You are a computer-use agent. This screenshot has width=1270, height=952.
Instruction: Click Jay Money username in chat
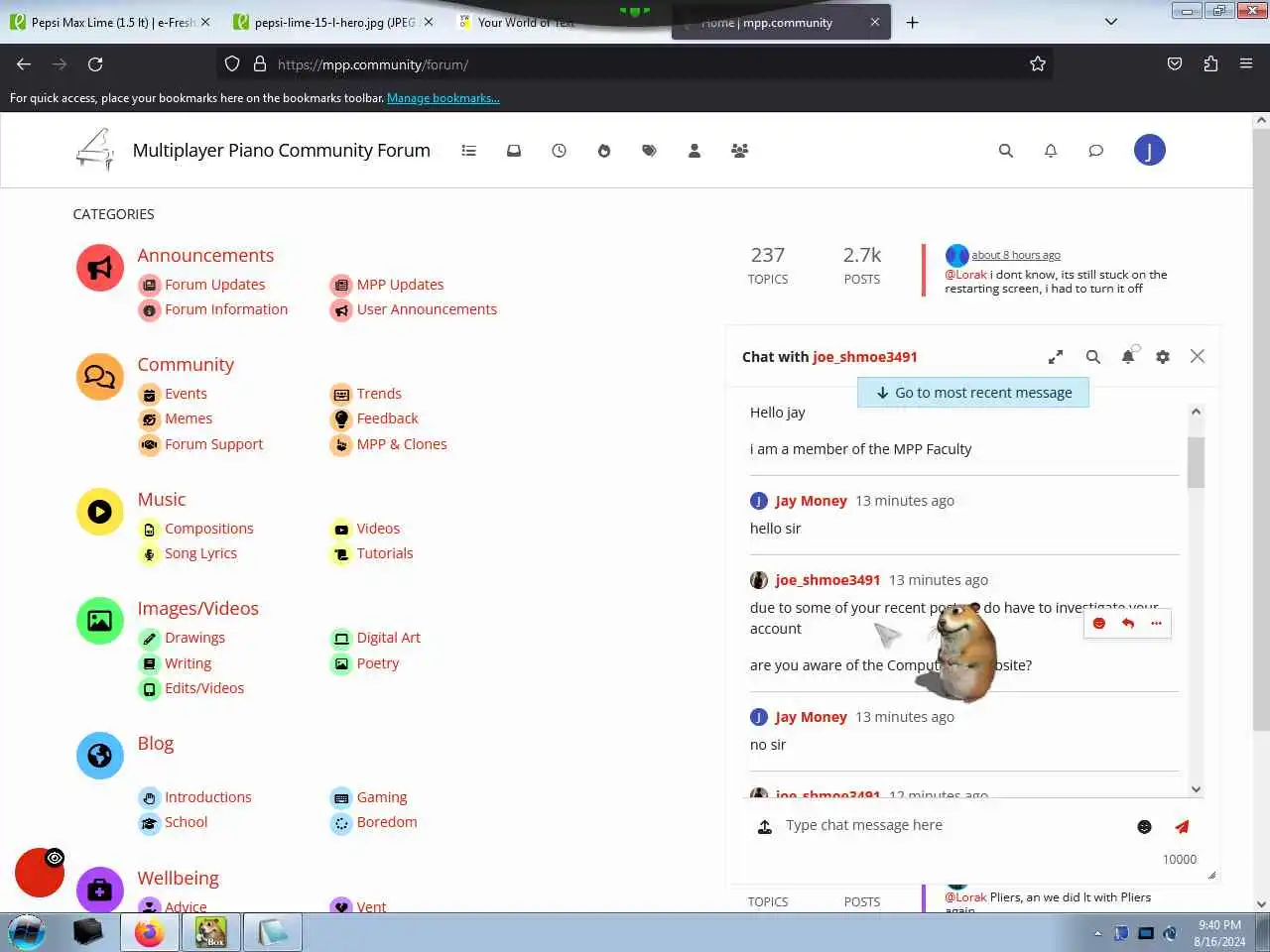pyautogui.click(x=811, y=501)
